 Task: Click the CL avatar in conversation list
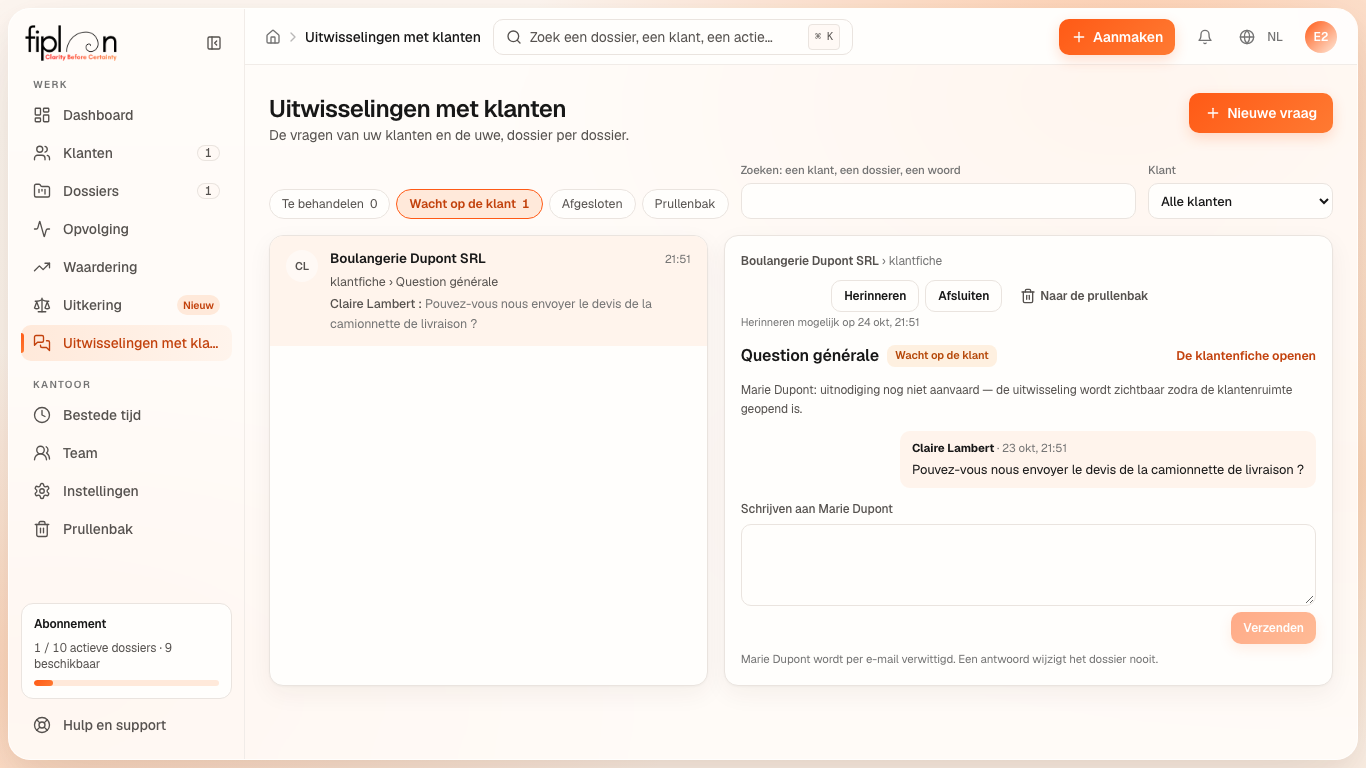(x=302, y=266)
